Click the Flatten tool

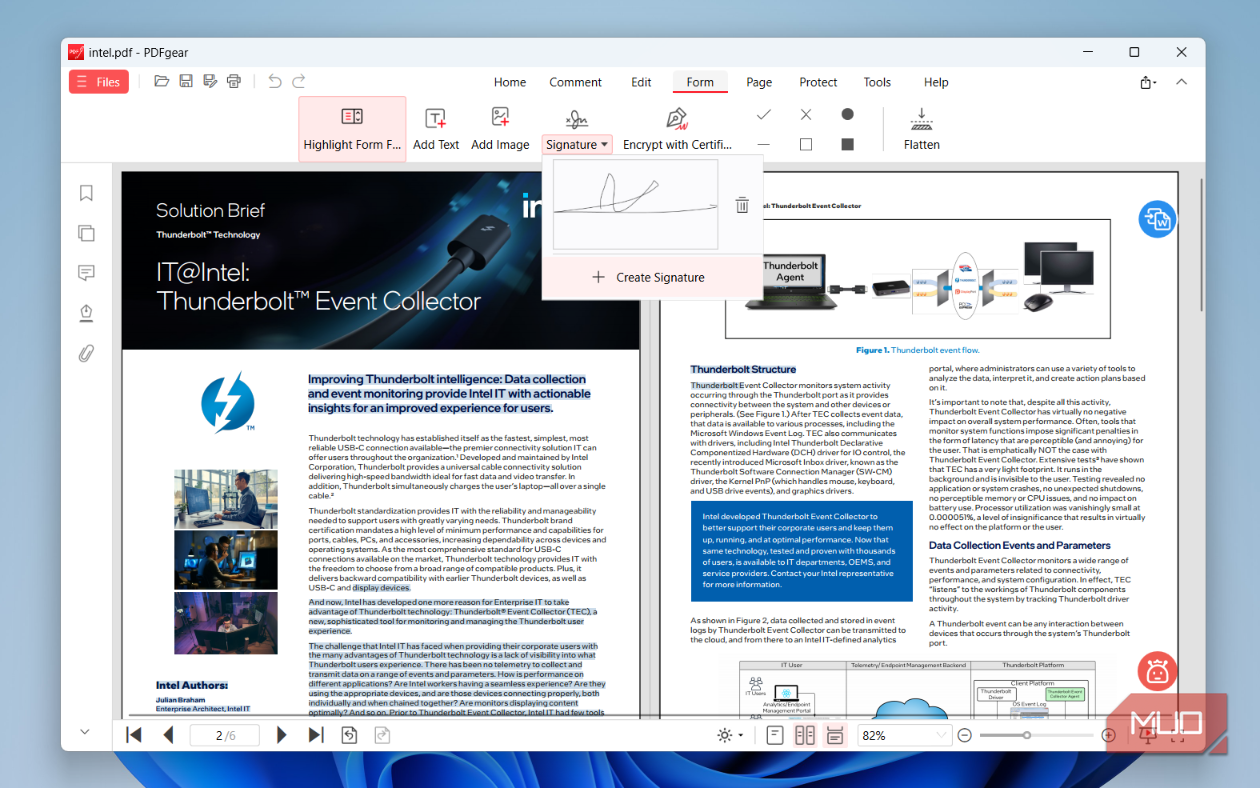pos(921,129)
